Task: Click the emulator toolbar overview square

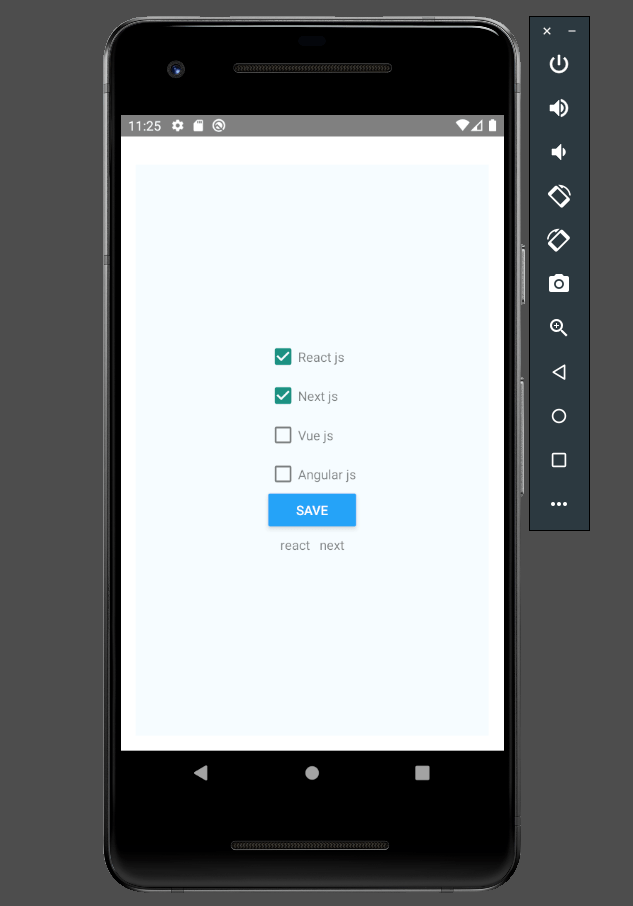Action: [558, 460]
